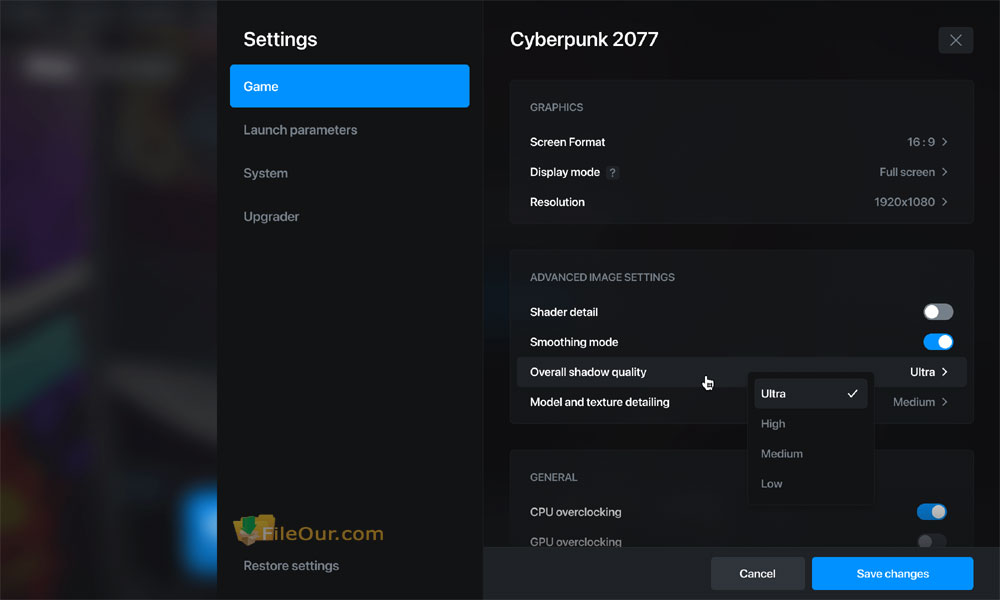Viewport: 1000px width, 600px height.
Task: Choose Medium in the shadow quality list
Action: 811,453
